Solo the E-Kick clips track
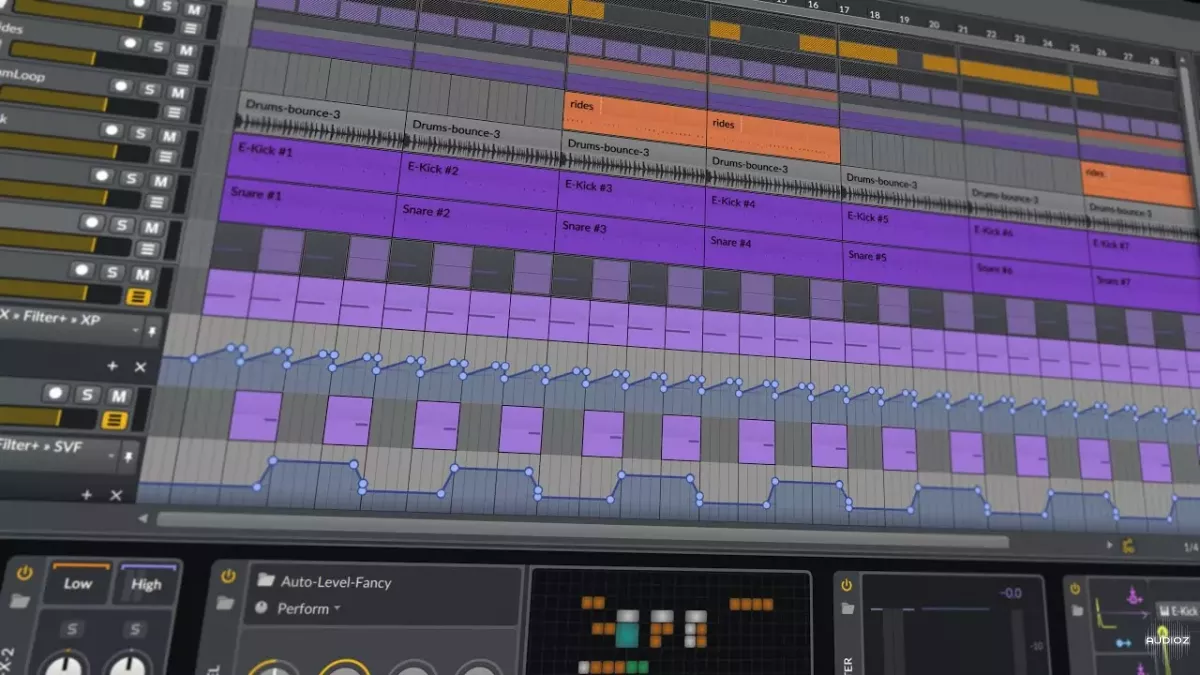Image resolution: width=1200 pixels, height=675 pixels. (x=140, y=133)
